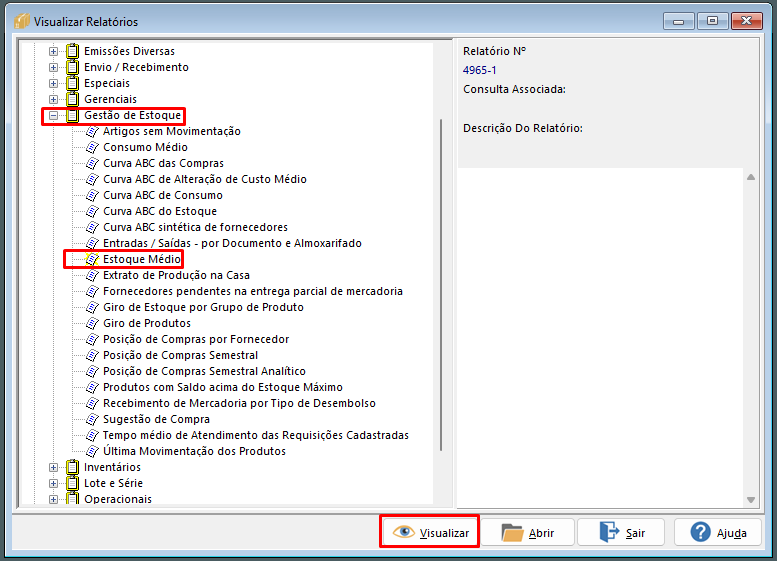Viewport: 777px width, 561px height.
Task: Click report number 4965-1
Action: coord(480,70)
